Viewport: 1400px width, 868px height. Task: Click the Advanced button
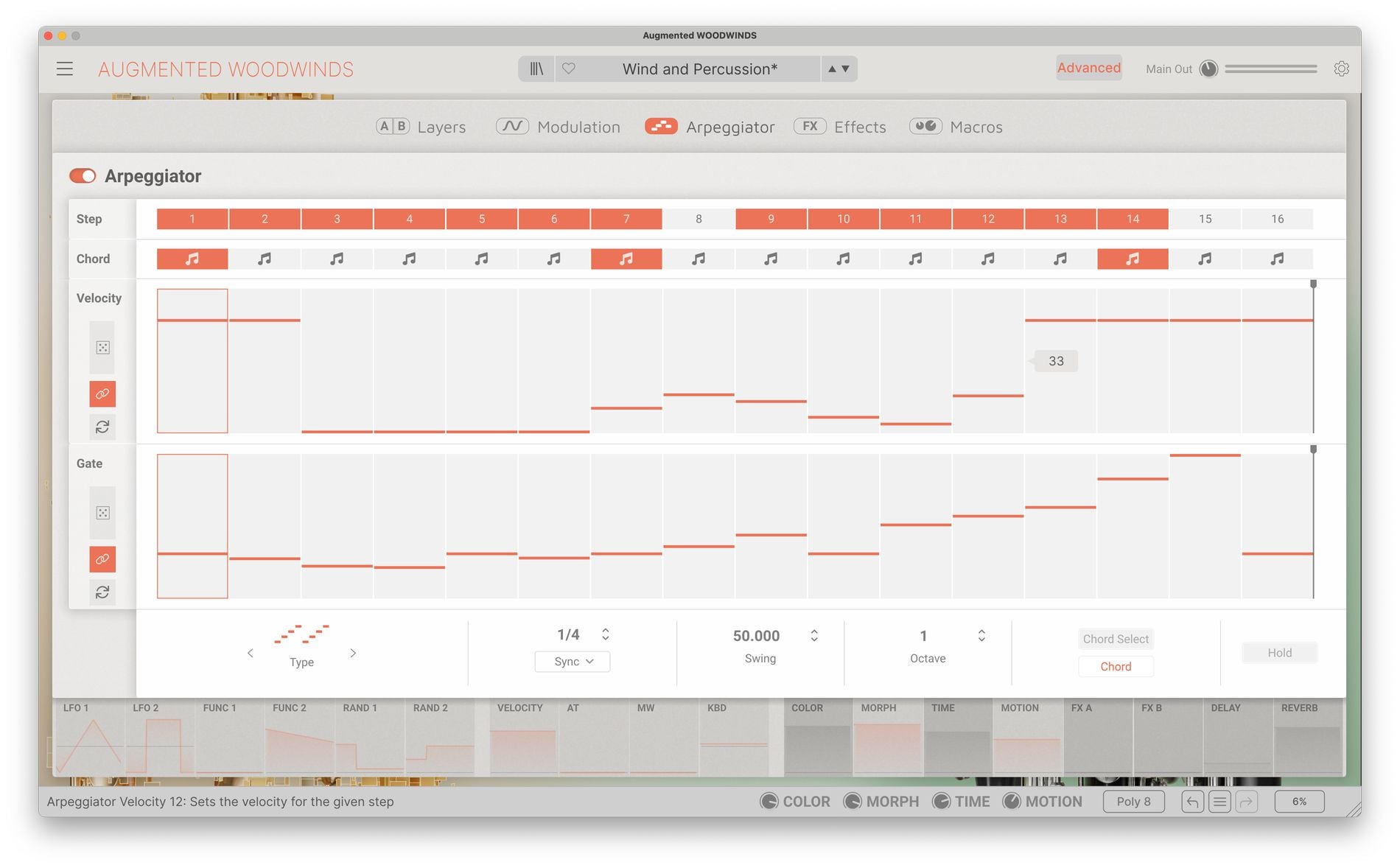pos(1089,68)
